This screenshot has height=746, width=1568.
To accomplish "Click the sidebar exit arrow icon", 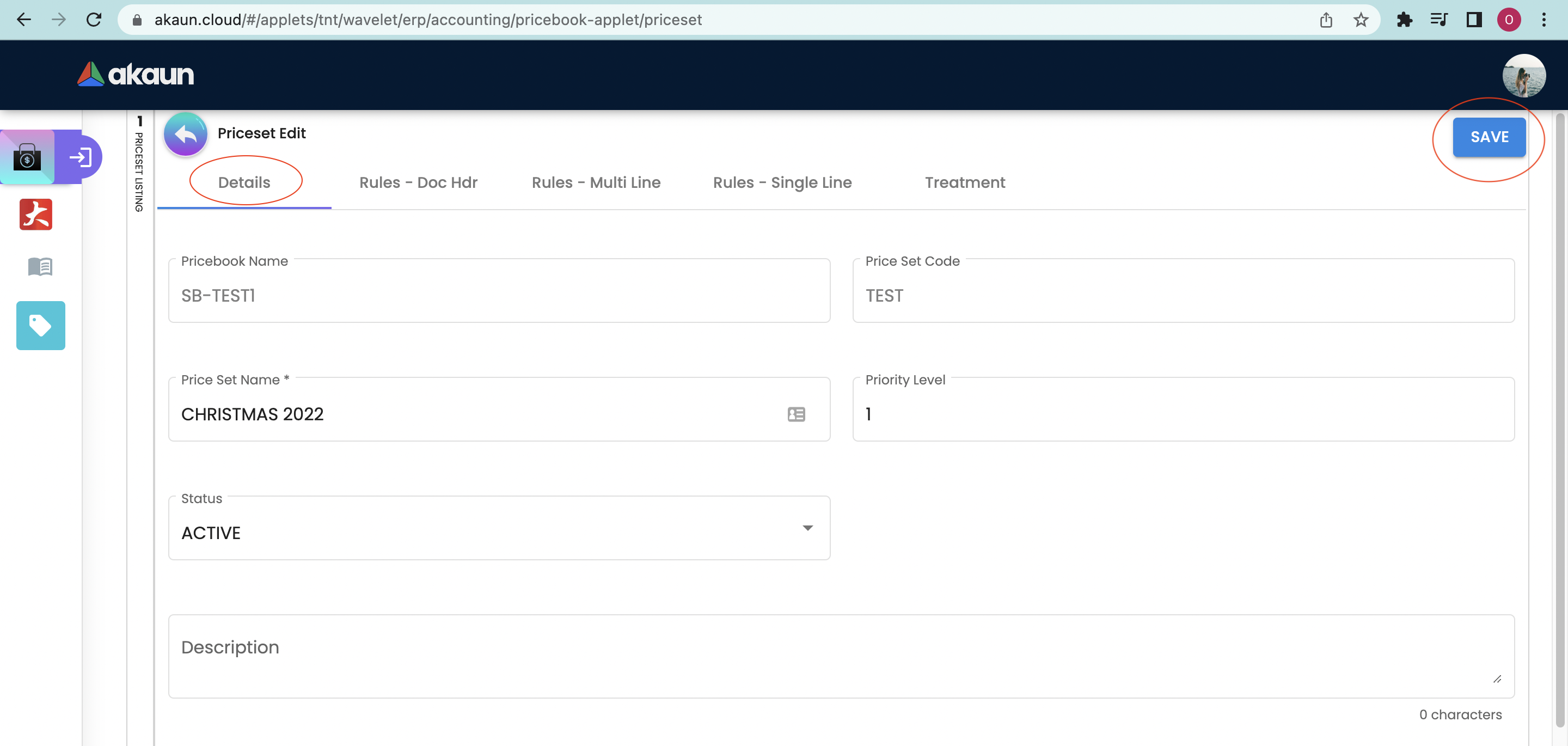I will pyautogui.click(x=81, y=157).
